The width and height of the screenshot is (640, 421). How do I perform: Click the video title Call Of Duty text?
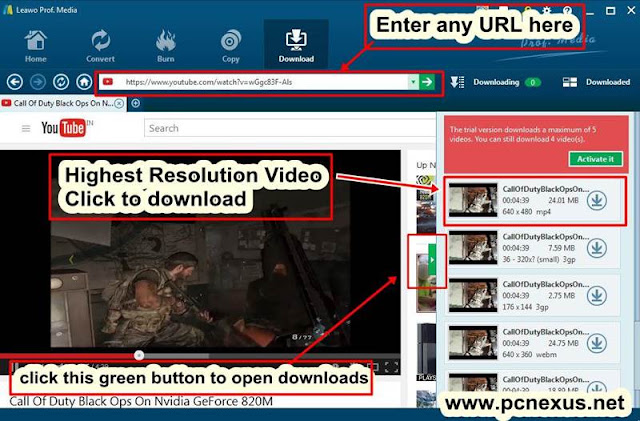pyautogui.click(x=141, y=401)
